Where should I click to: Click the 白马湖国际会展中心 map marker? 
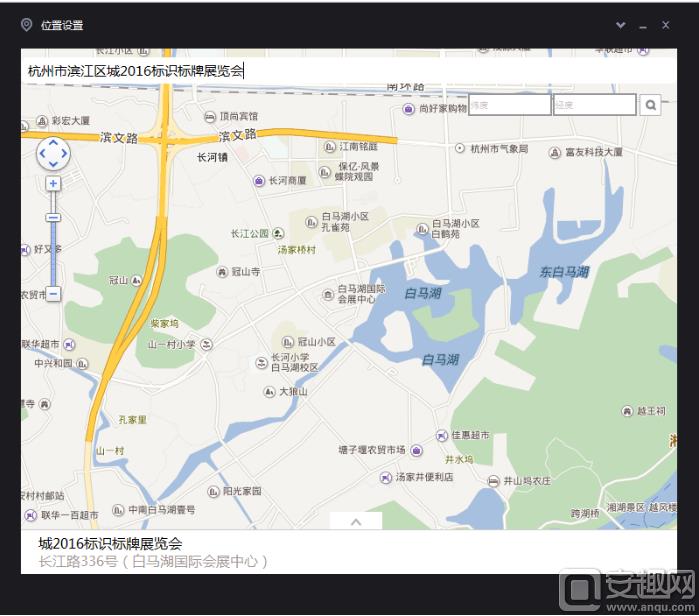point(328,294)
